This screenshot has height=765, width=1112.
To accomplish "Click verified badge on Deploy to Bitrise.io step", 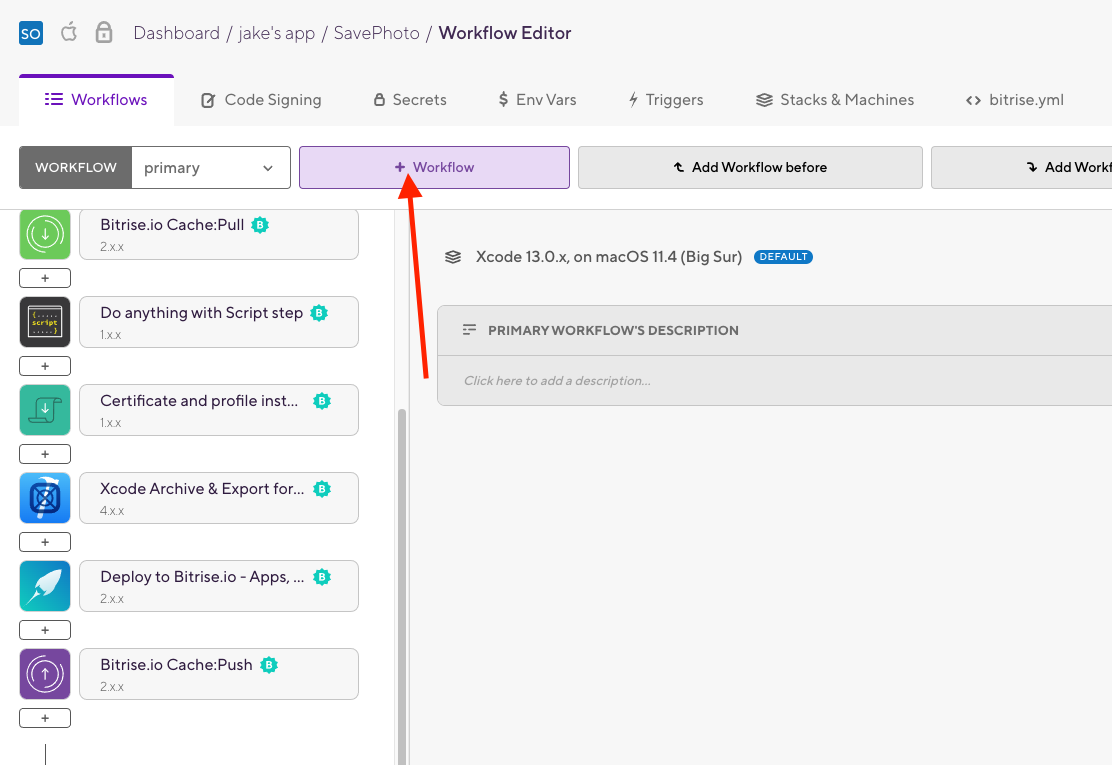I will coord(322,576).
